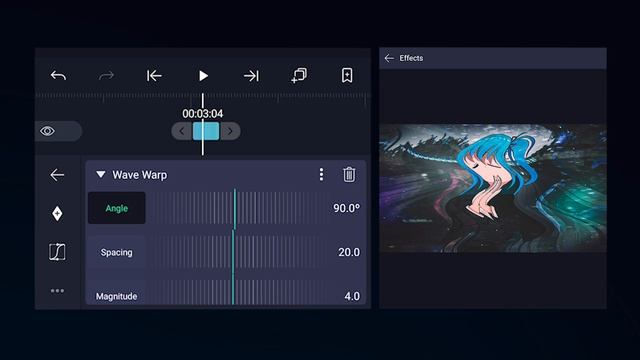Jump to end of clip
Viewport: 640px width, 360px height.
coord(251,76)
